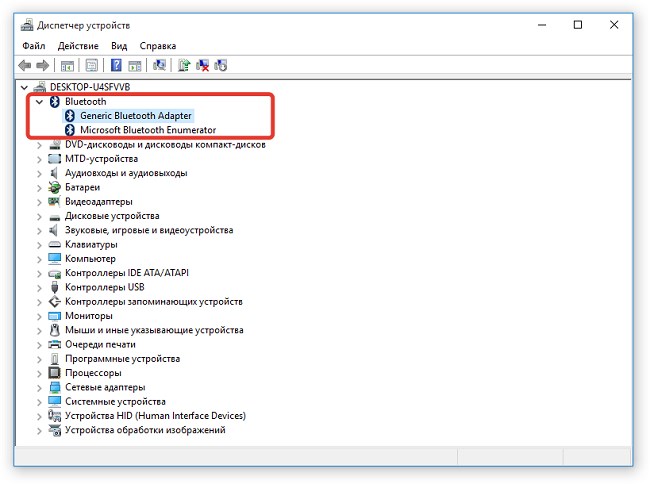The height and width of the screenshot is (484, 650).
Task: Select the Батареи row label
Action: point(82,187)
